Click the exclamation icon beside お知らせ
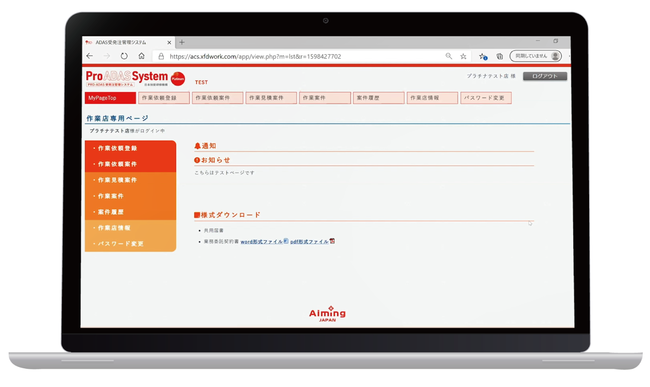The height and width of the screenshot is (387, 650). 197,160
